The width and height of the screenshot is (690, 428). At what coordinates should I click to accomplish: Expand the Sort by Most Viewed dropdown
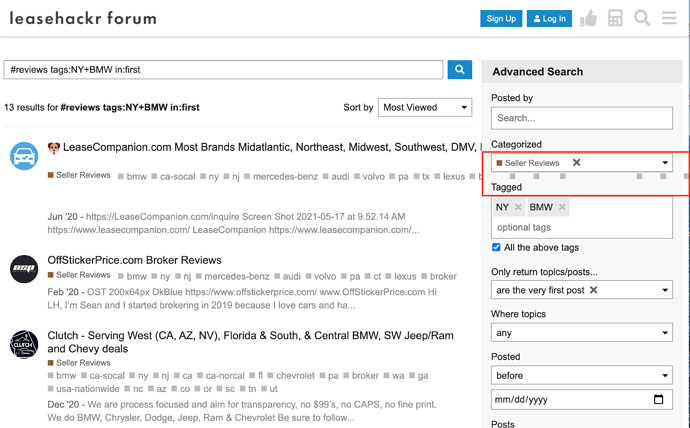[425, 107]
